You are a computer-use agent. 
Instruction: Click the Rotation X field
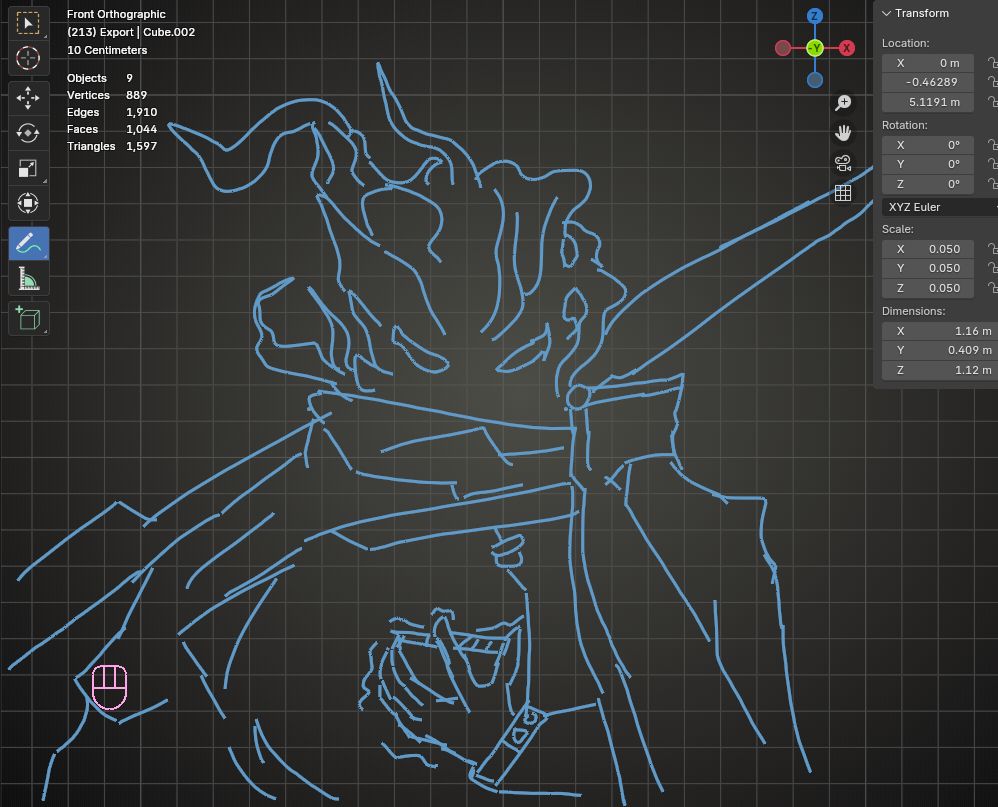(x=928, y=145)
